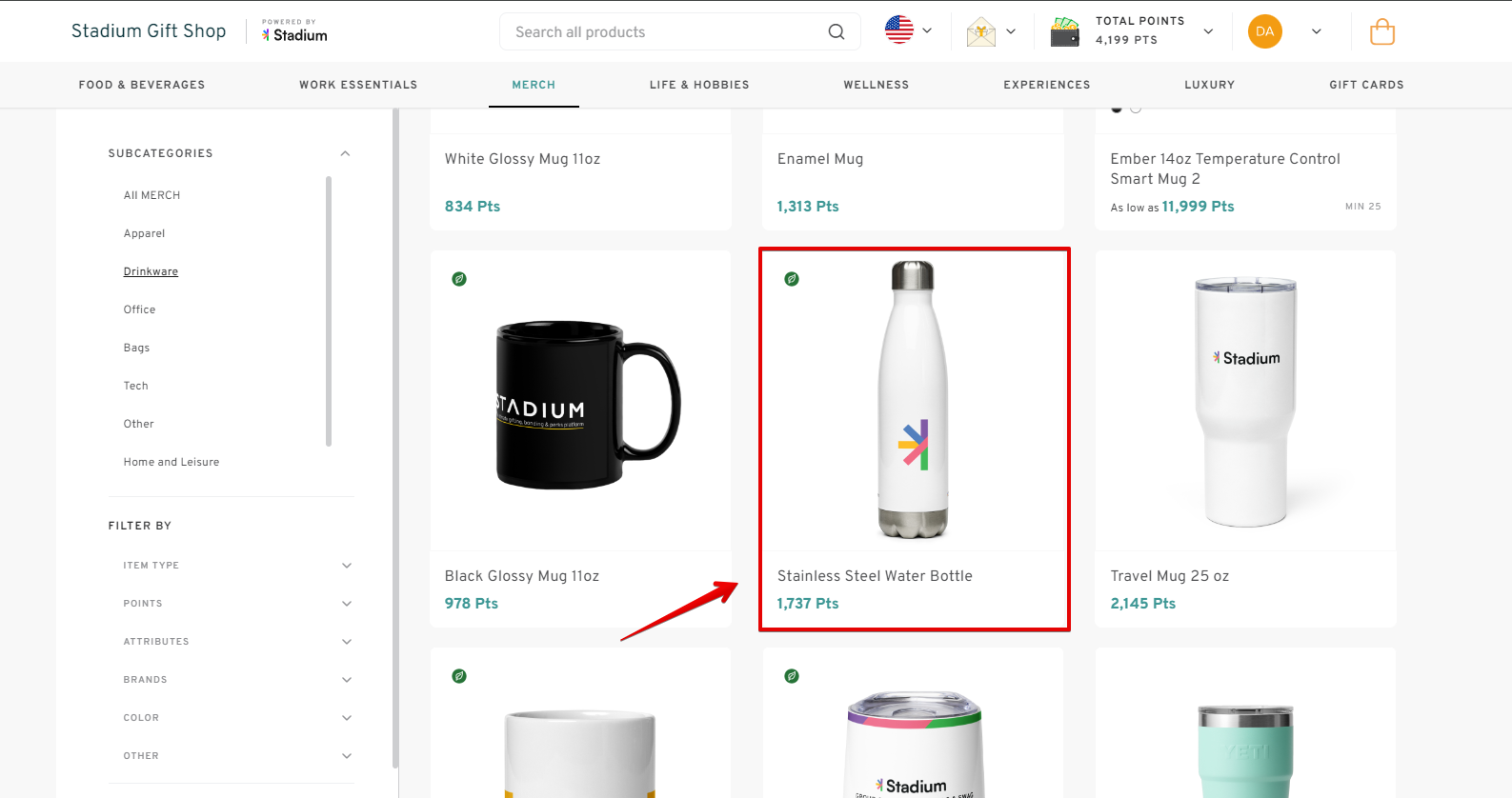Select the Apparel subcategory link

click(x=144, y=233)
